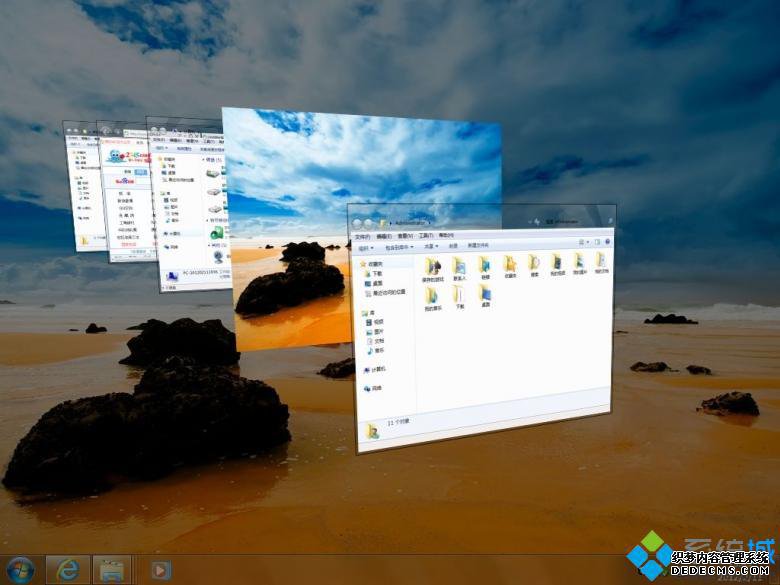Select the 我的音乐 folder icon

click(433, 298)
